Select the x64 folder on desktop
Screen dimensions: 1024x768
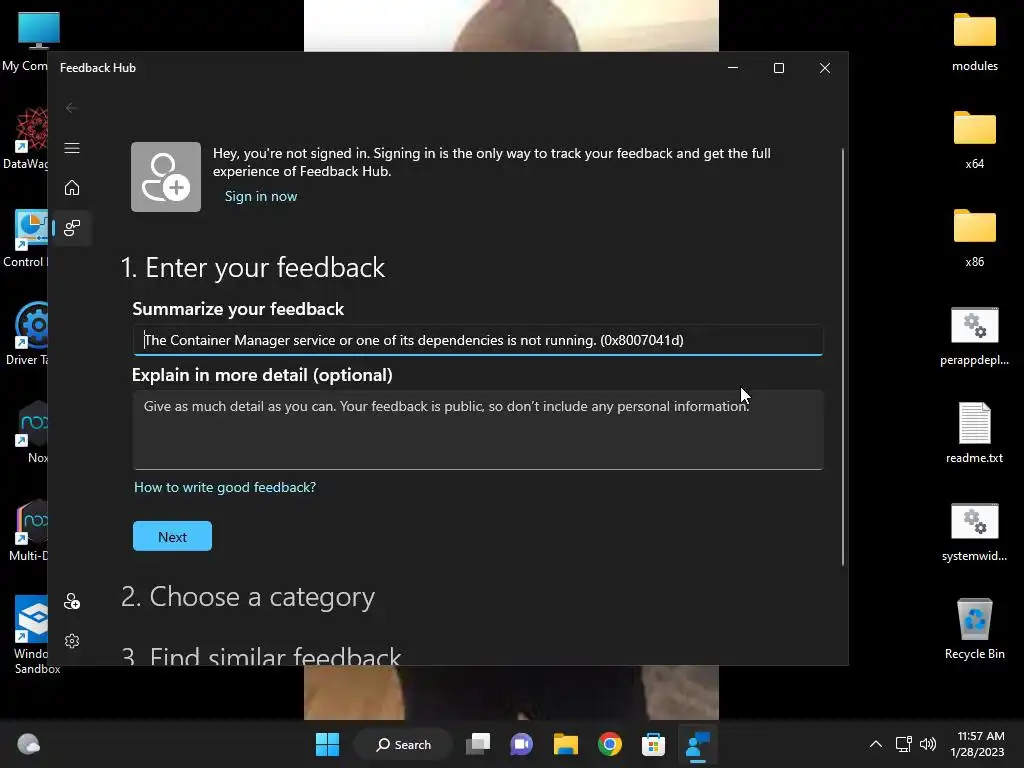pyautogui.click(x=974, y=140)
